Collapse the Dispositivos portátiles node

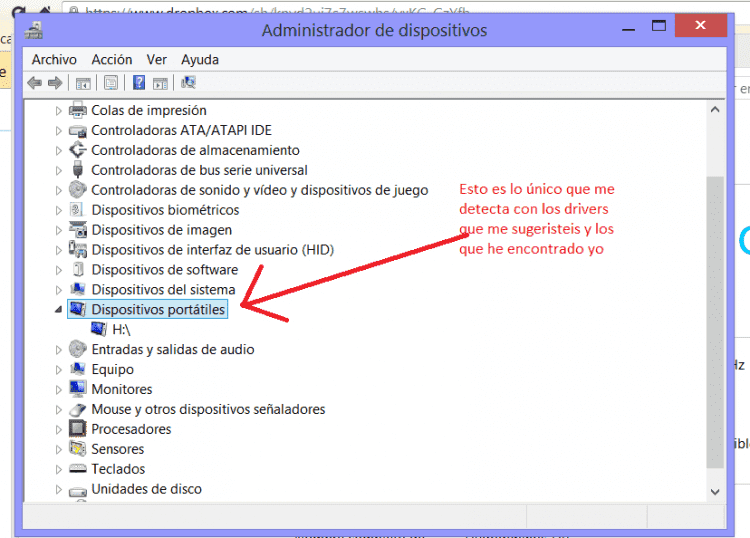[x=58, y=310]
